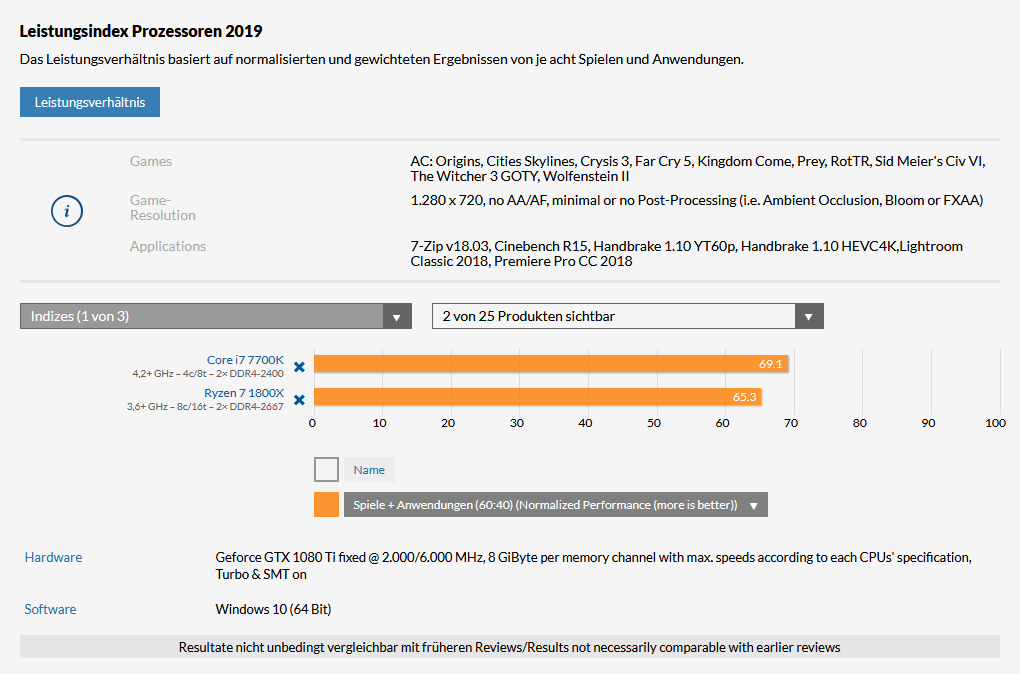Viewport: 1022px width, 674px height.
Task: Click the round info icon
Action: click(x=67, y=211)
